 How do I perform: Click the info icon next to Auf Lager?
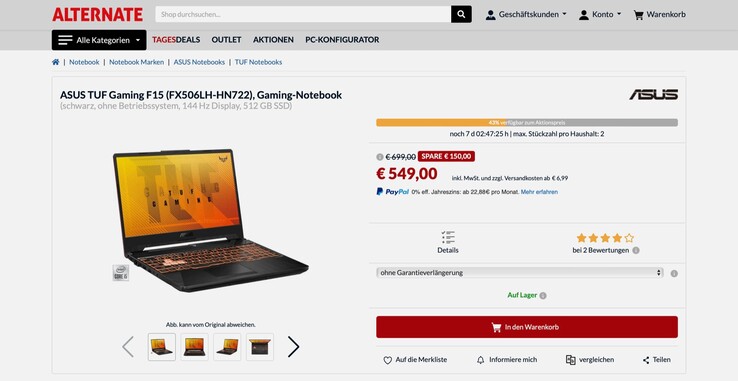tap(543, 296)
